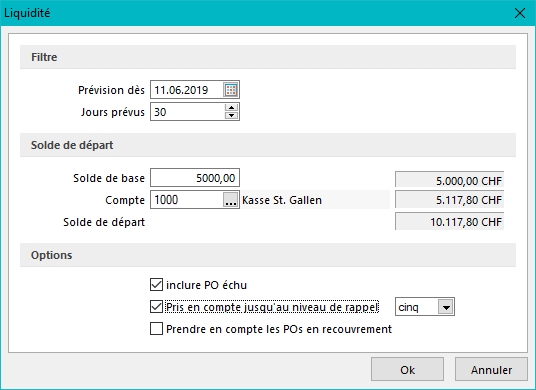Click the Options section header
Screen dimensions: 536x390
(x=268, y=255)
